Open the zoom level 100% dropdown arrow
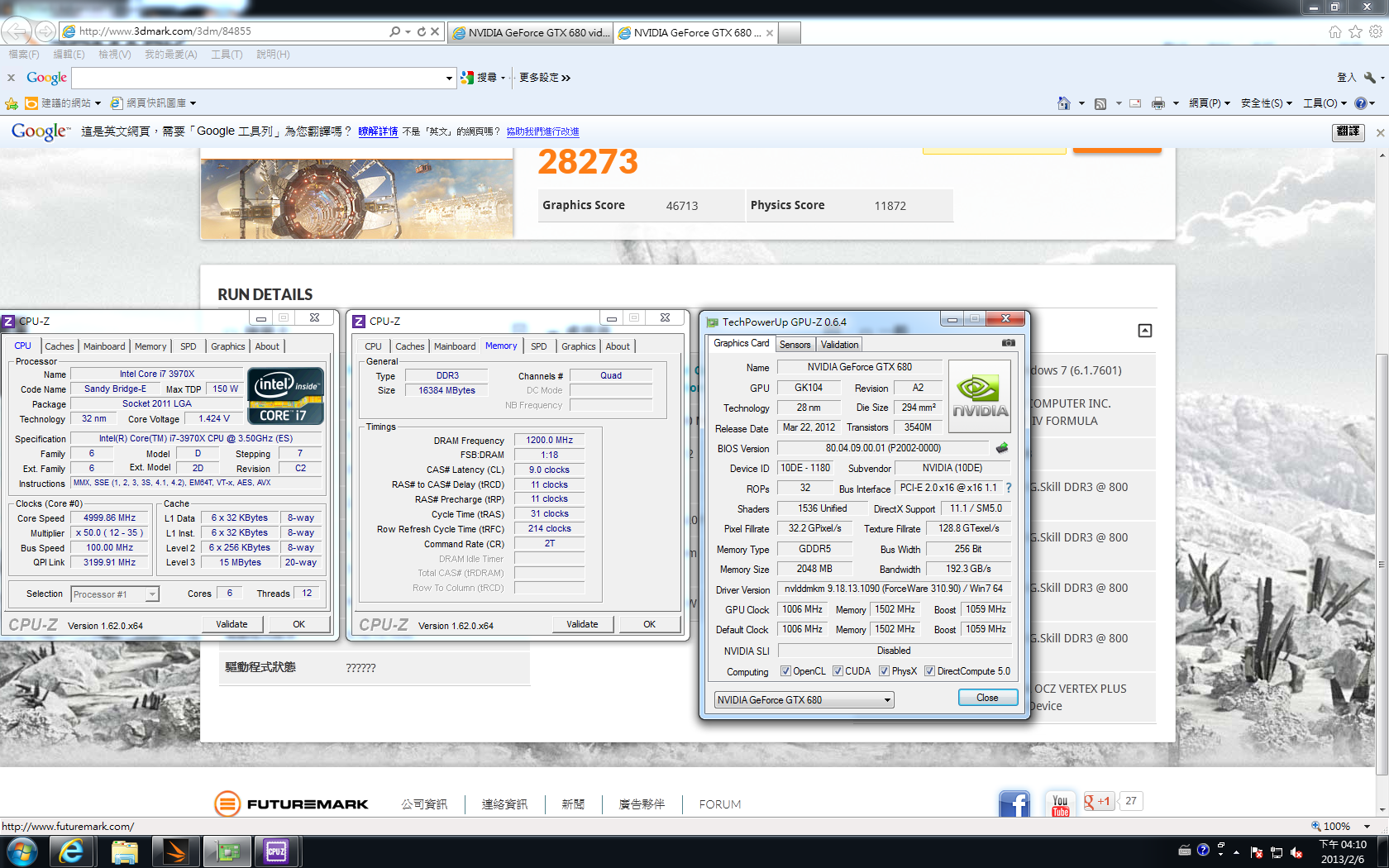Viewport: 1389px width, 868px height. [1367, 826]
